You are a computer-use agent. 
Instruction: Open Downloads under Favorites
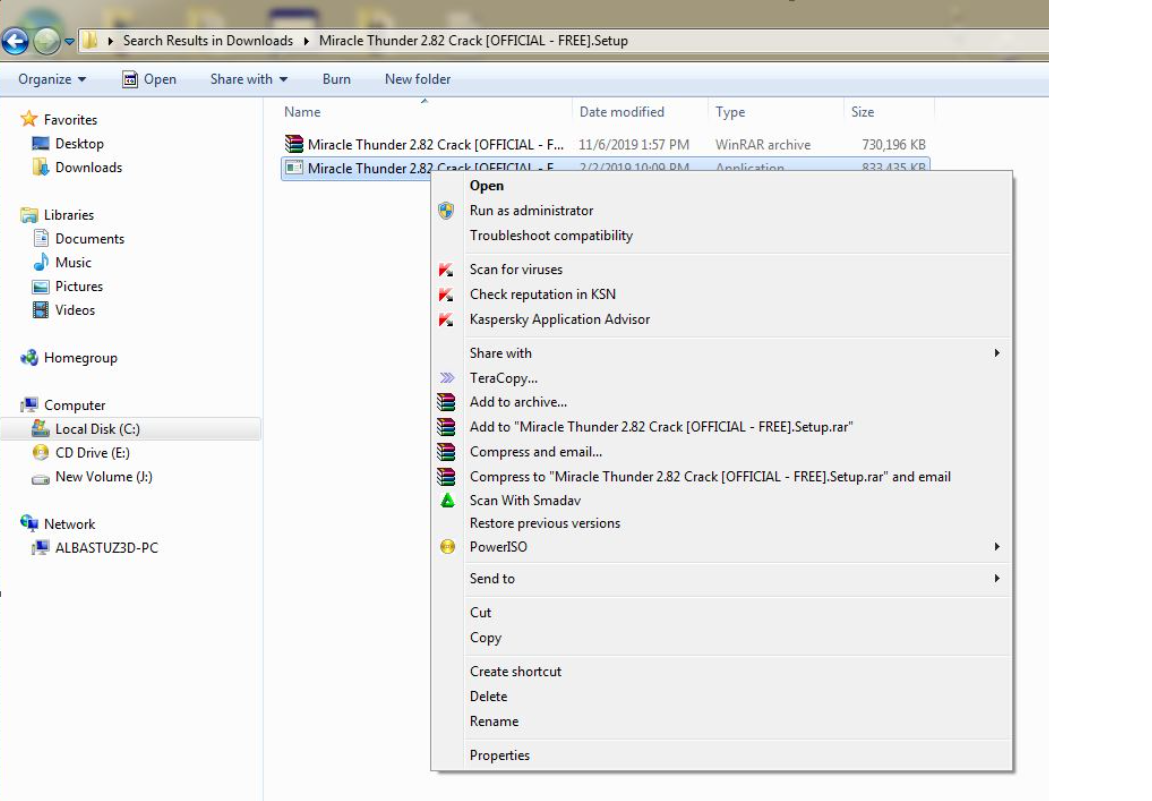point(88,167)
